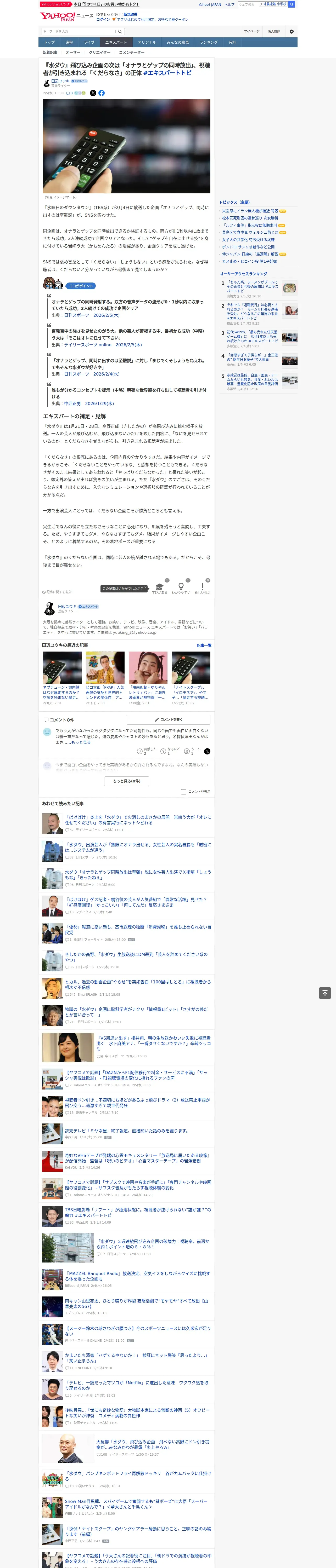Screen dimensions: 336x1568
Task: Click 新規取得 ID link
Action: coord(131,15)
